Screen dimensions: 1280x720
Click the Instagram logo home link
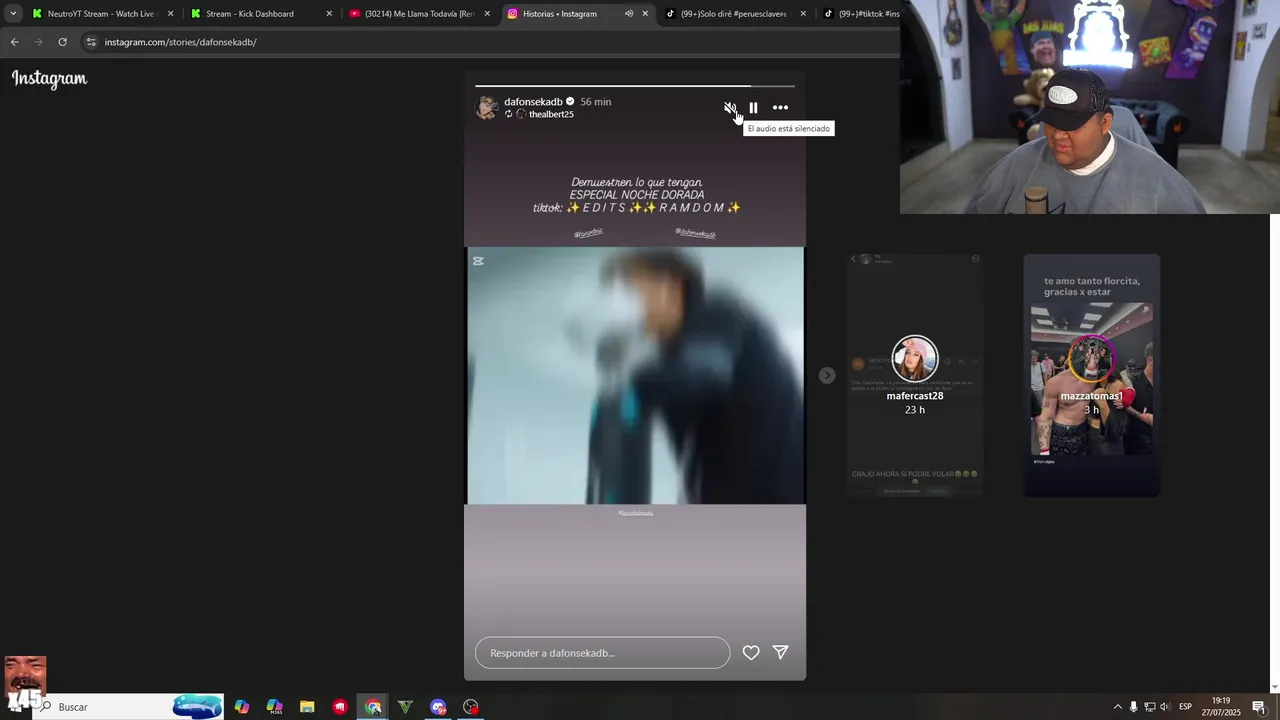coord(49,79)
